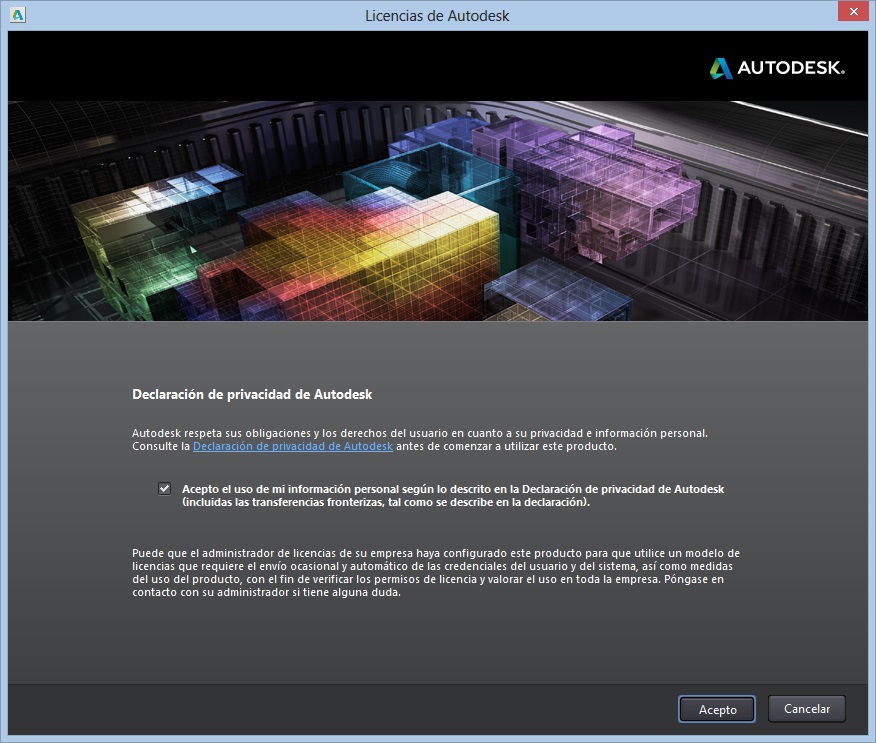Click the 'Licencias de Autodesk' window title

pyautogui.click(x=437, y=16)
